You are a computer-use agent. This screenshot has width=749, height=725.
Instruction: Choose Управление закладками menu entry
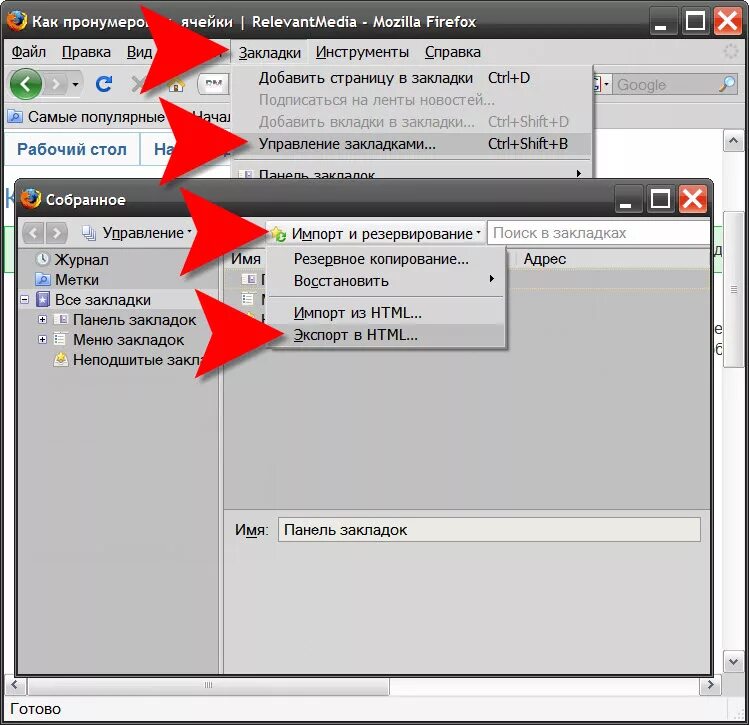pos(411,143)
